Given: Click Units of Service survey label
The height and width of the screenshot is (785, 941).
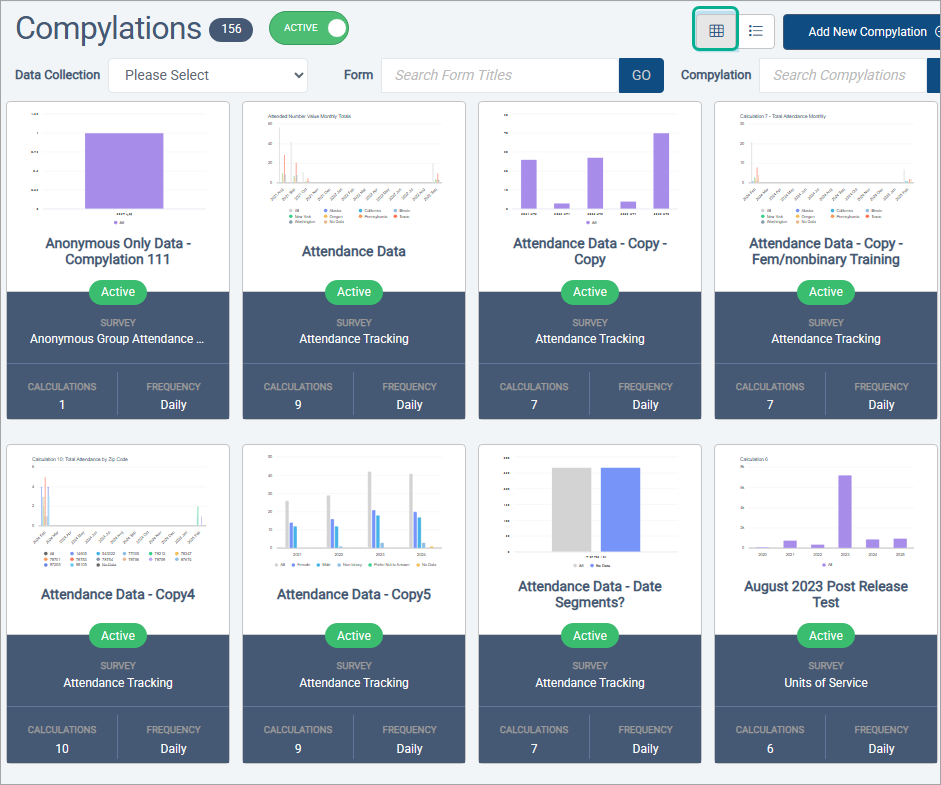Looking at the screenshot, I should (825, 683).
